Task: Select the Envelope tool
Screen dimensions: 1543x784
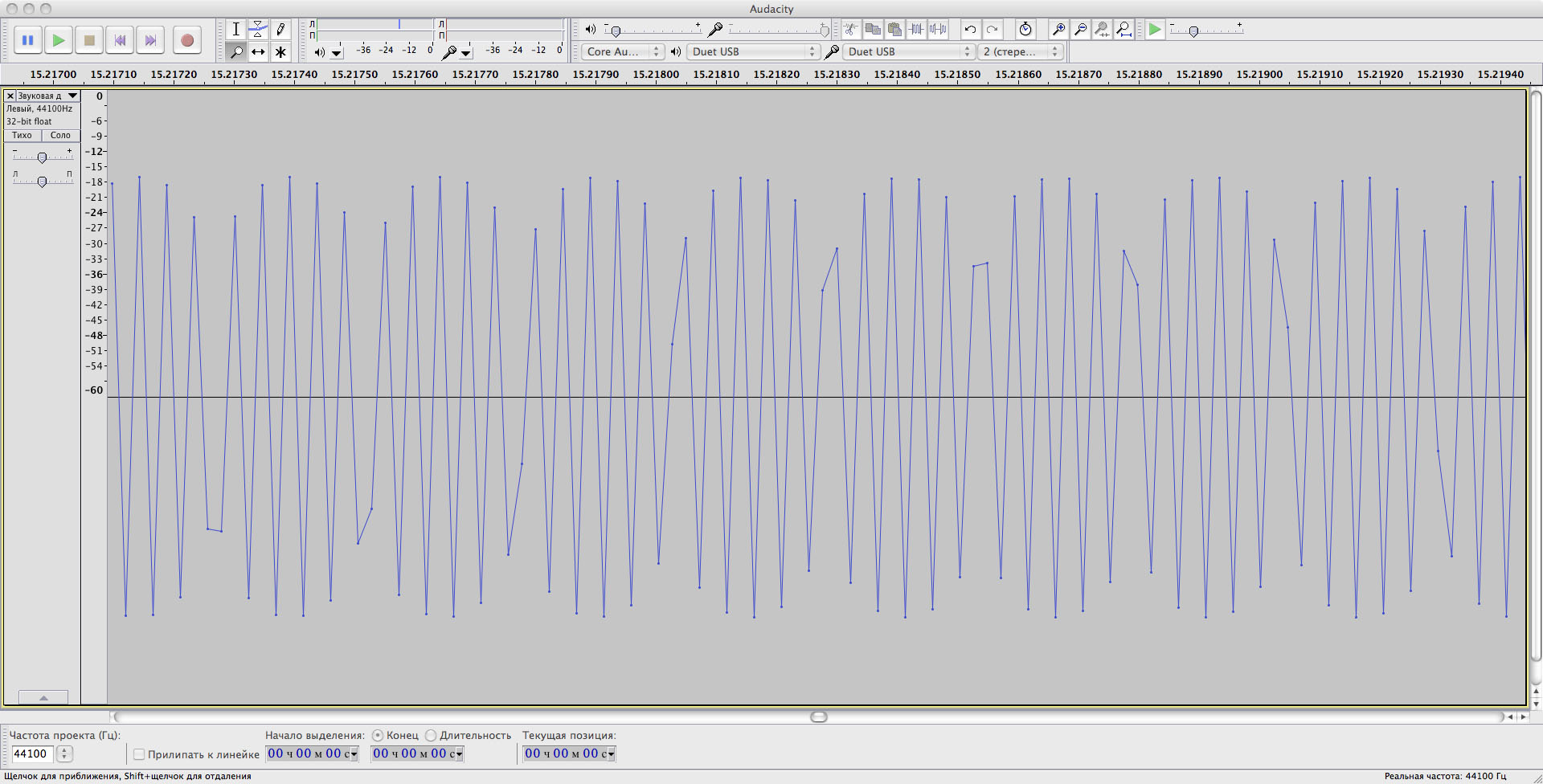Action: coord(258,30)
